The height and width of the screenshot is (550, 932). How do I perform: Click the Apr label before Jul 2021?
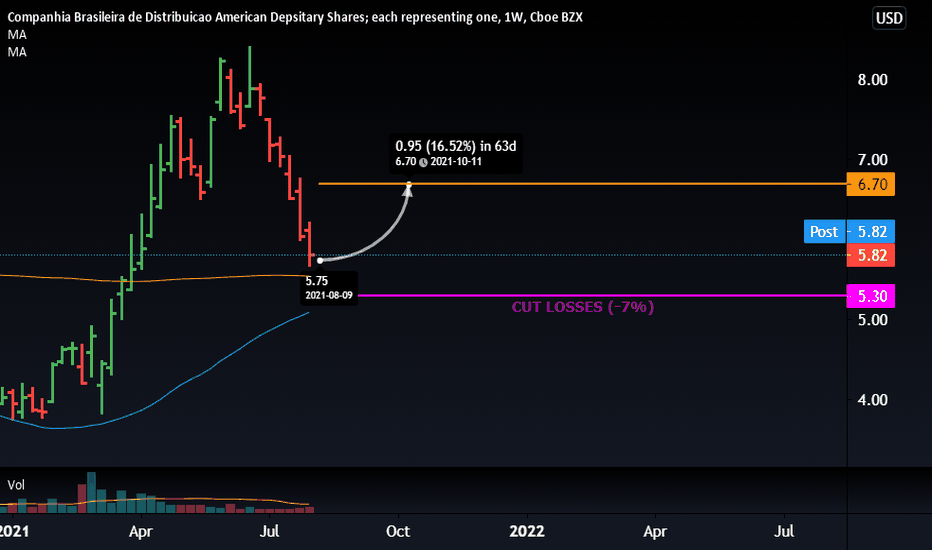141,531
